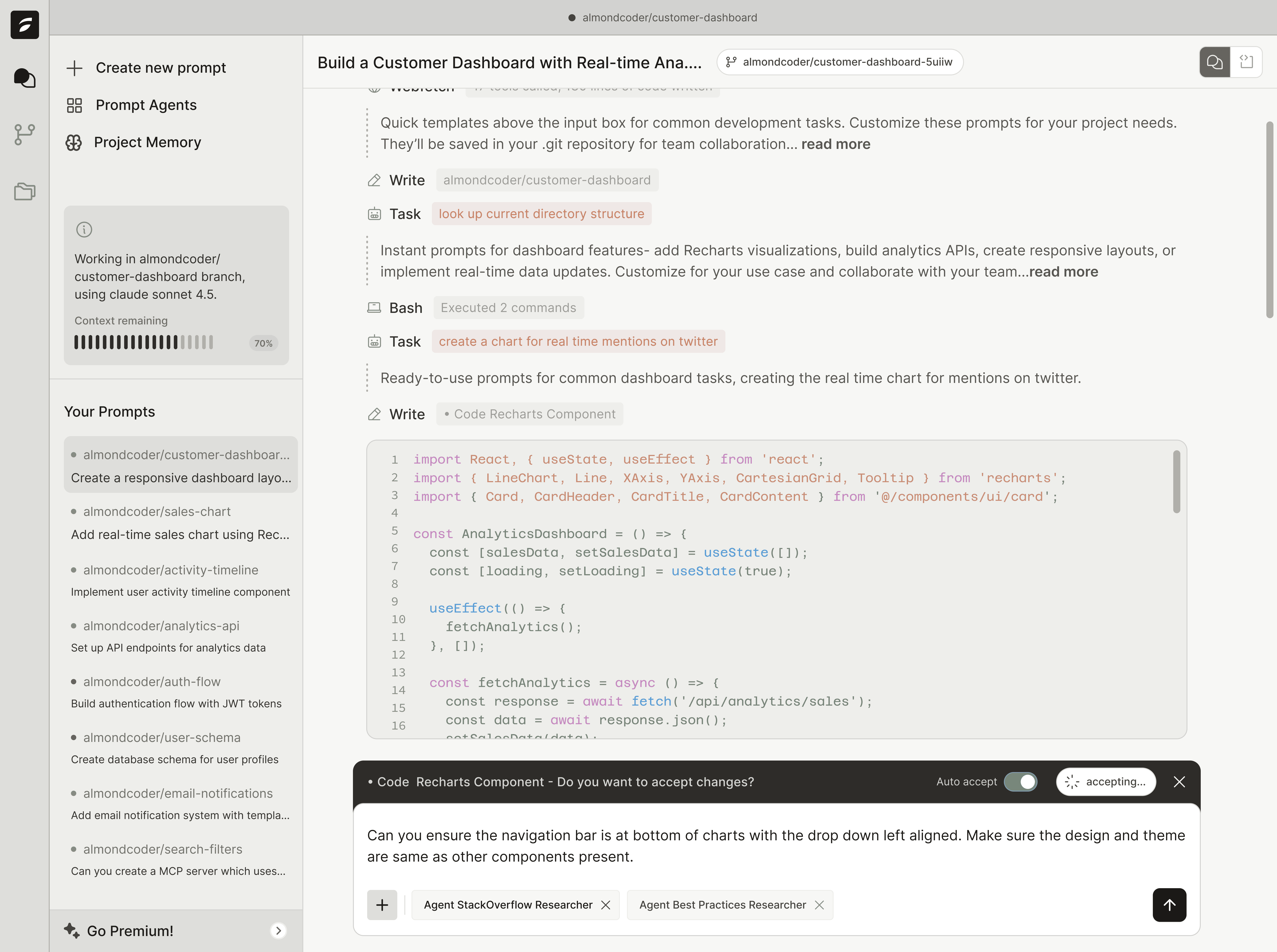Click the 'Working in almondcoder/ customer-dashboard branch' text
The width and height of the screenshot is (1277, 952).
[160, 277]
